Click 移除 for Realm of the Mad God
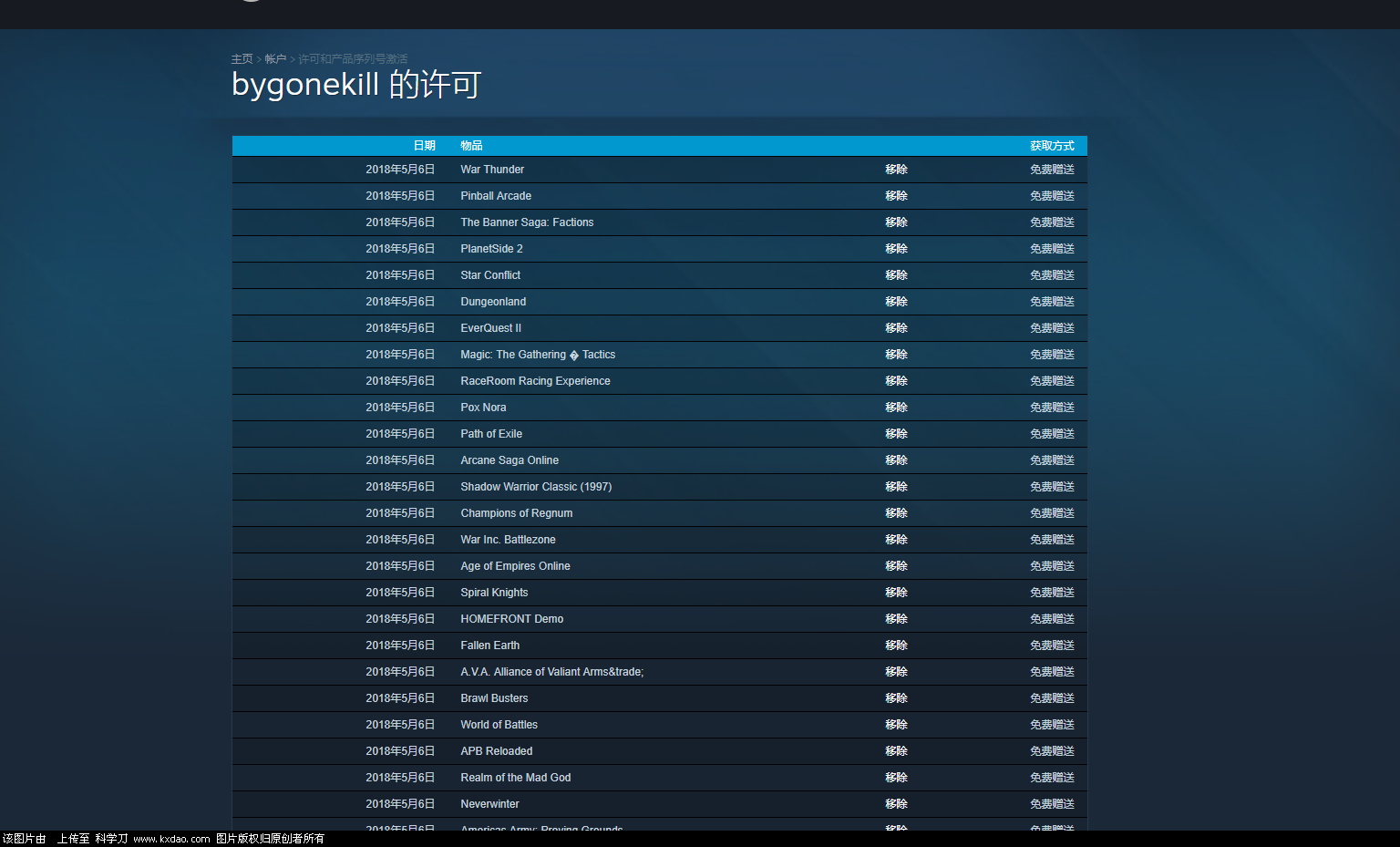The height and width of the screenshot is (847, 1400). (896, 778)
